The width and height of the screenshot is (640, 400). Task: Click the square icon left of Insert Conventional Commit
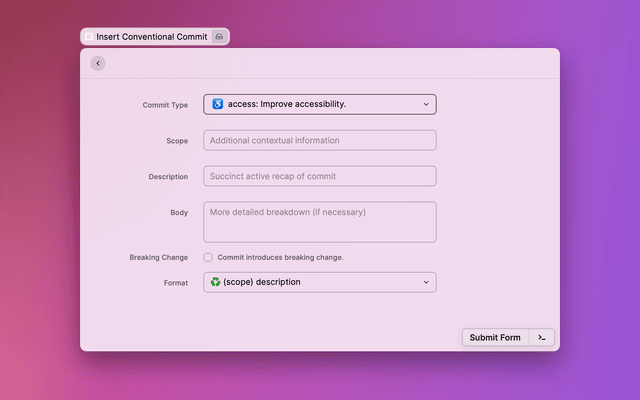coord(89,36)
